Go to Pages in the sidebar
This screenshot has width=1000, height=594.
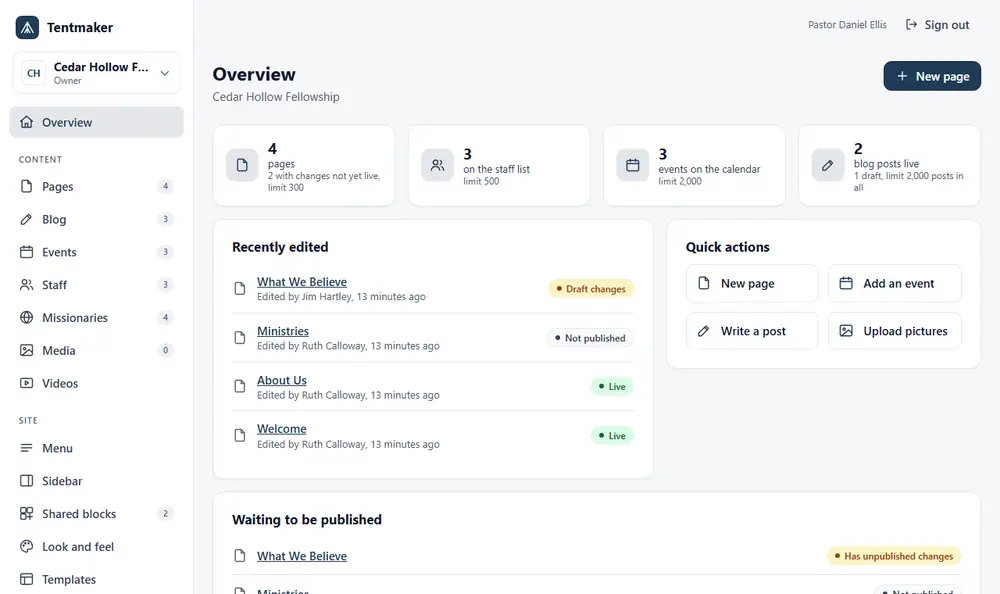point(96,186)
